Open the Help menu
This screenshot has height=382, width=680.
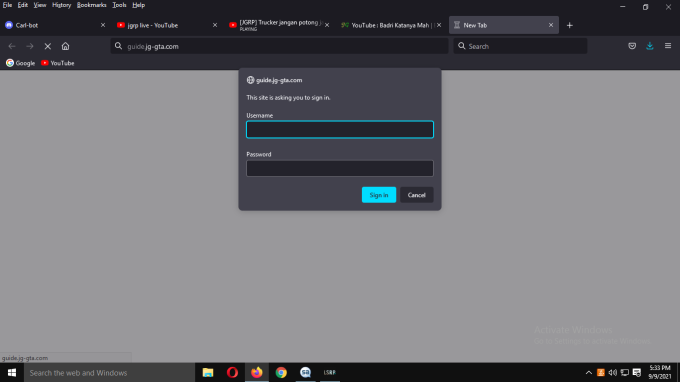[x=138, y=5]
